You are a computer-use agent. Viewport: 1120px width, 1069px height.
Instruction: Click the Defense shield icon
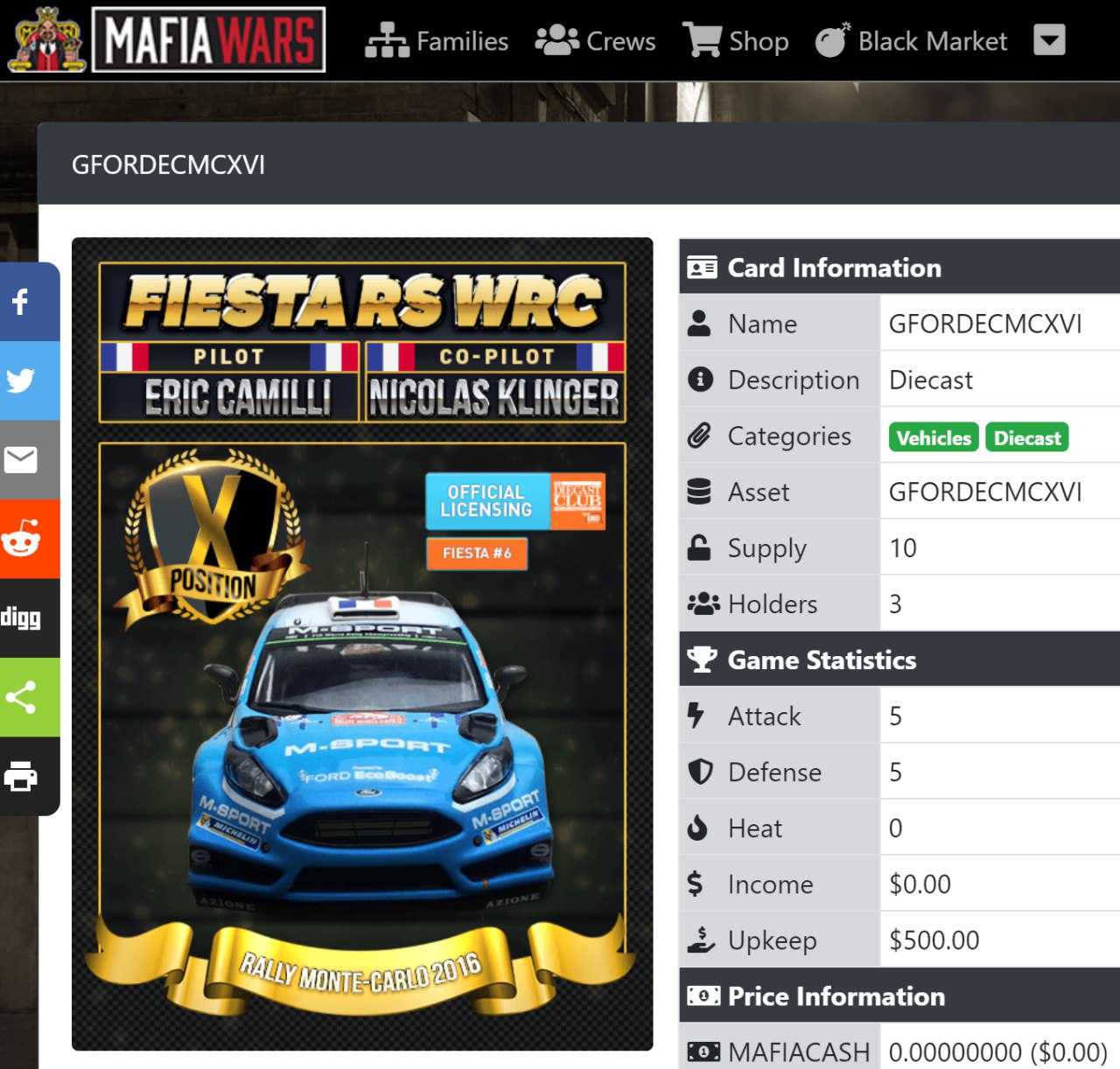[700, 772]
